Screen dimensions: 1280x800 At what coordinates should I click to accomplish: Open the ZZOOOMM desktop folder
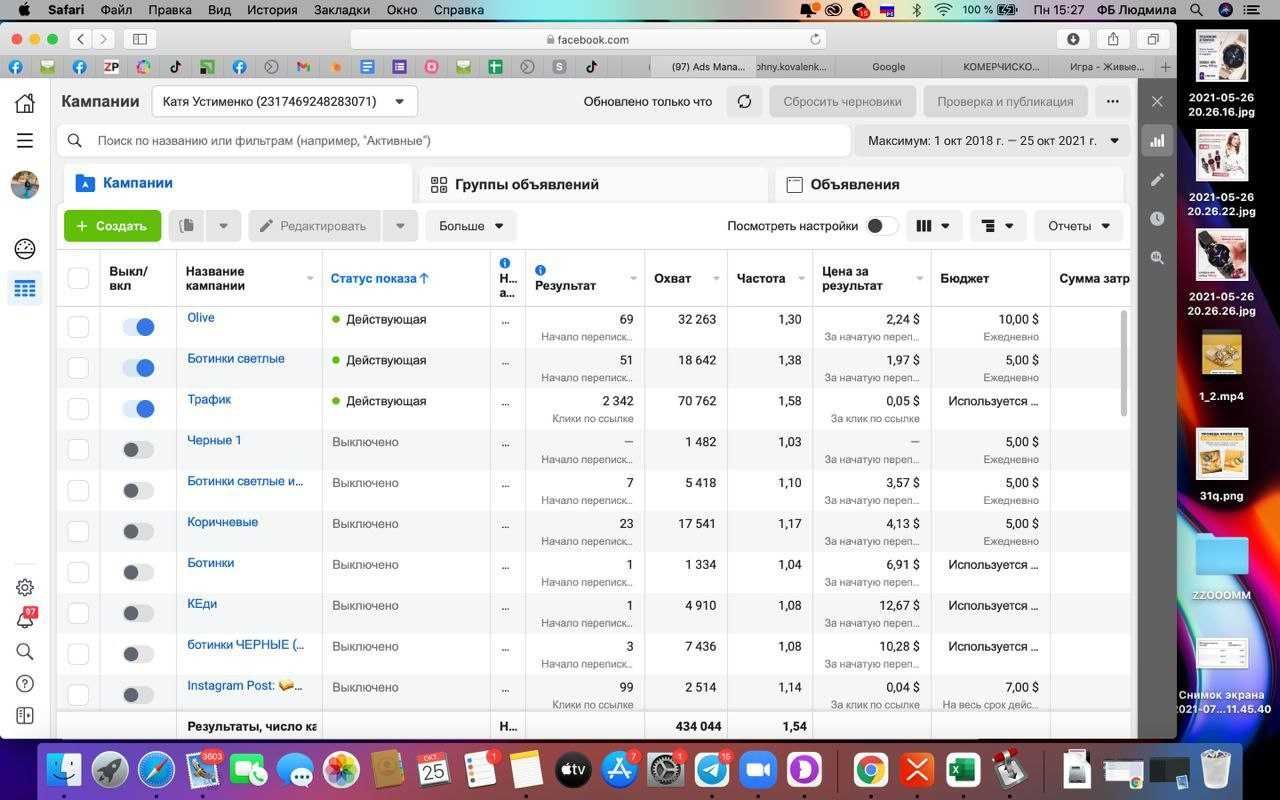[1221, 555]
